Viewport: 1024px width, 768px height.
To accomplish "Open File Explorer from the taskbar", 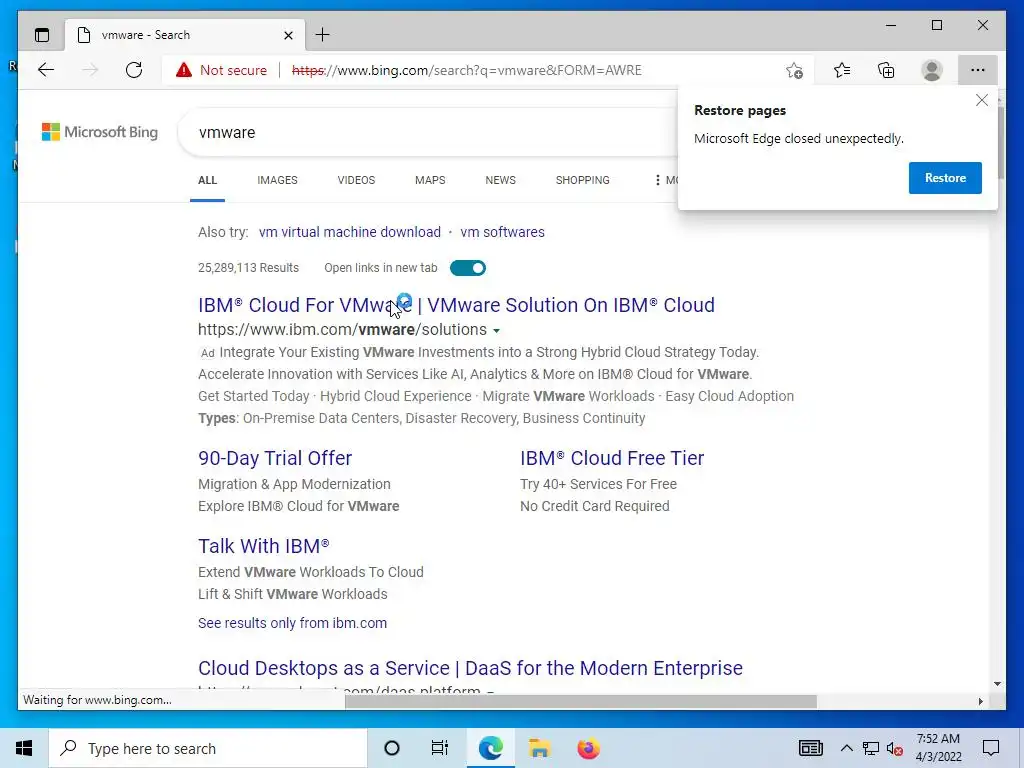I will pyautogui.click(x=539, y=748).
